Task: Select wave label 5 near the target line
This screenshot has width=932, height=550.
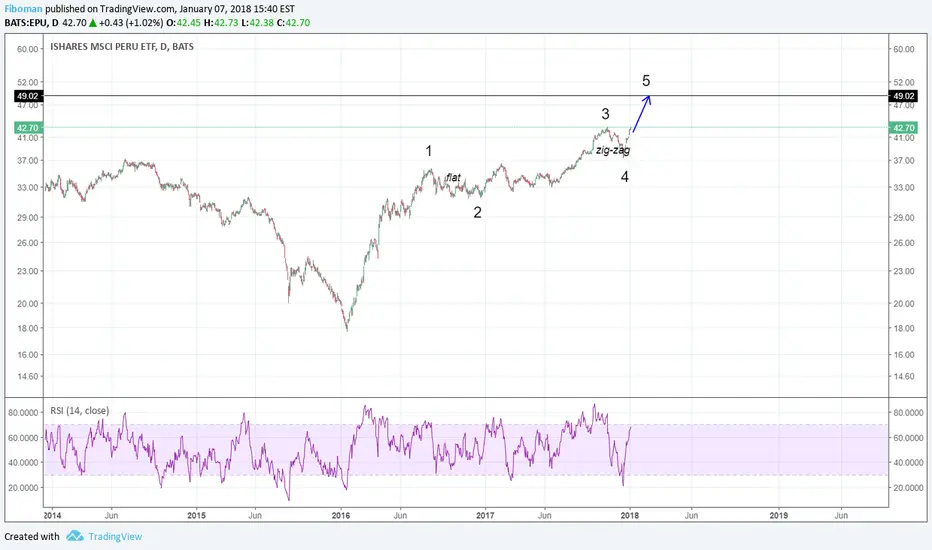Action: [x=646, y=80]
